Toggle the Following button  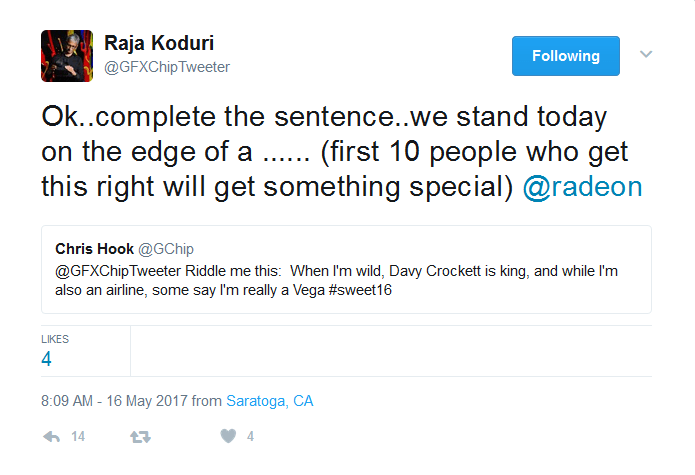click(x=565, y=56)
